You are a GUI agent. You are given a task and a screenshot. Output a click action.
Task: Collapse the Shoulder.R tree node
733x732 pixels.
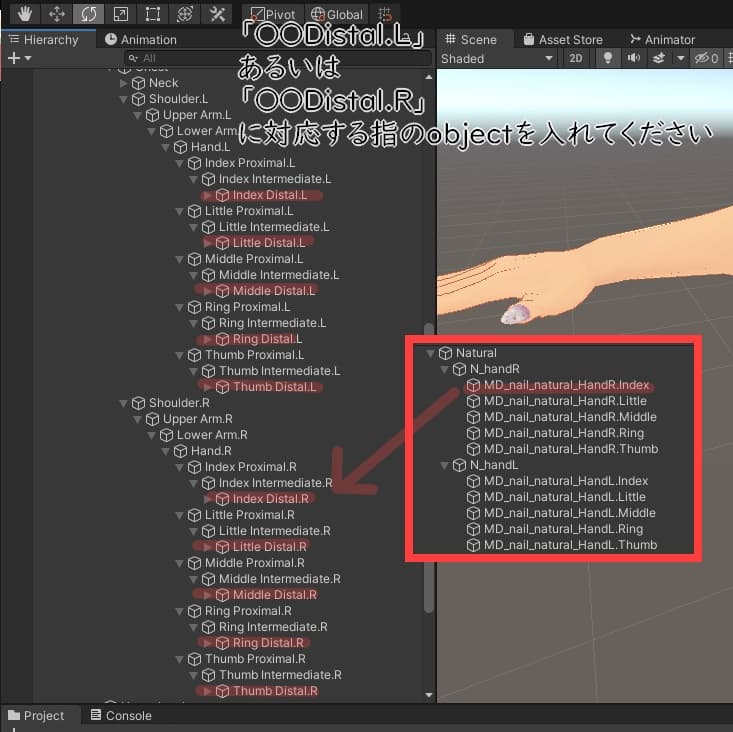click(124, 403)
